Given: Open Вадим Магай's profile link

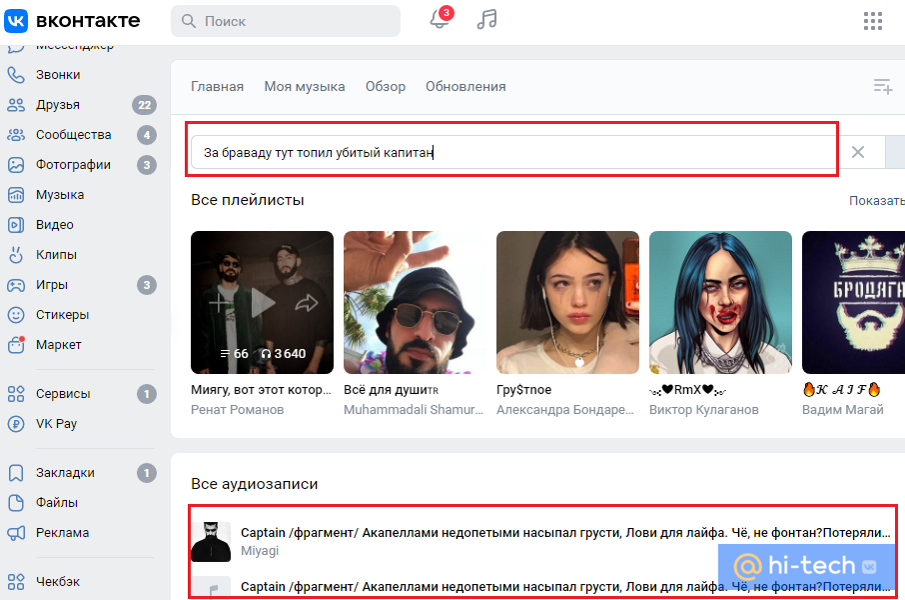Looking at the screenshot, I should (842, 410).
